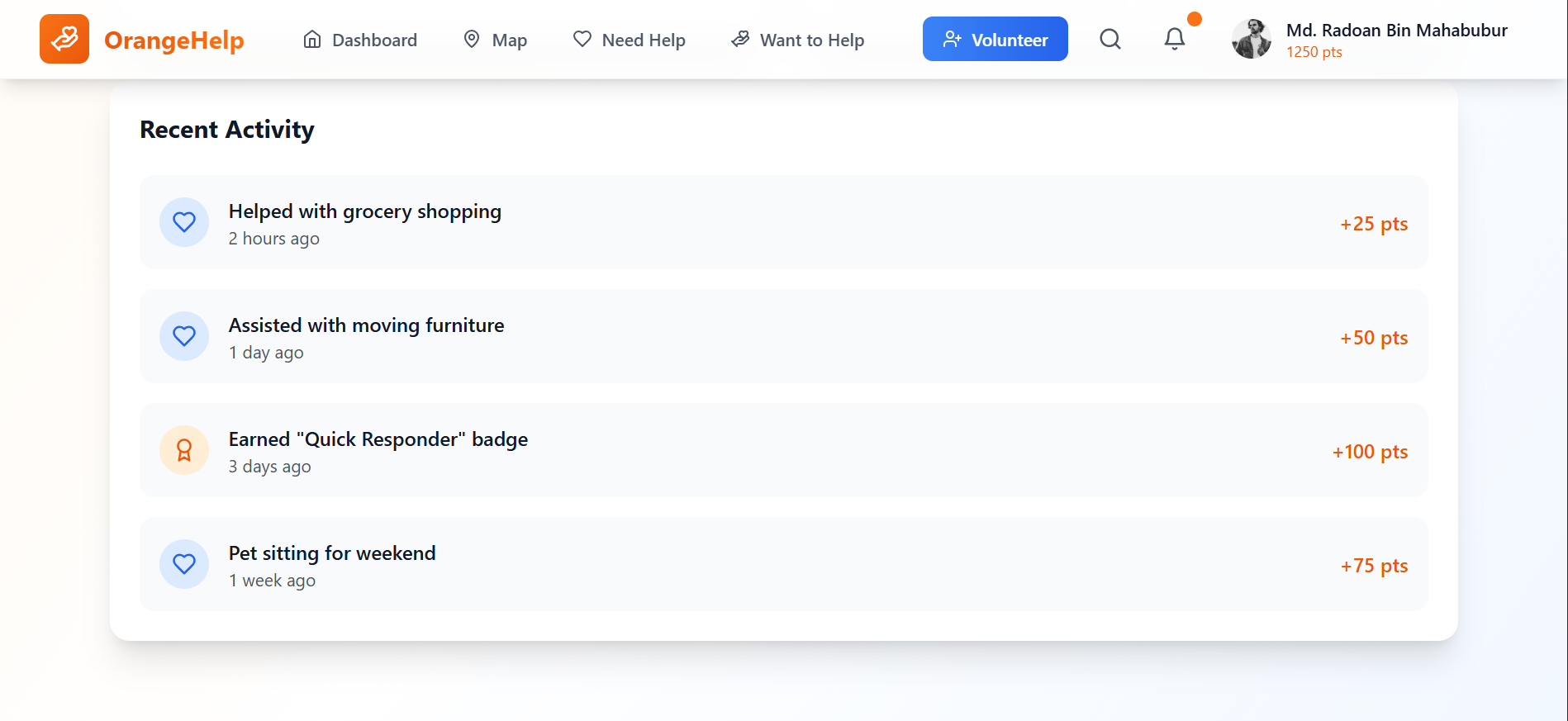The width and height of the screenshot is (1568, 721).
Task: Open the search icon in navbar
Action: [1110, 39]
